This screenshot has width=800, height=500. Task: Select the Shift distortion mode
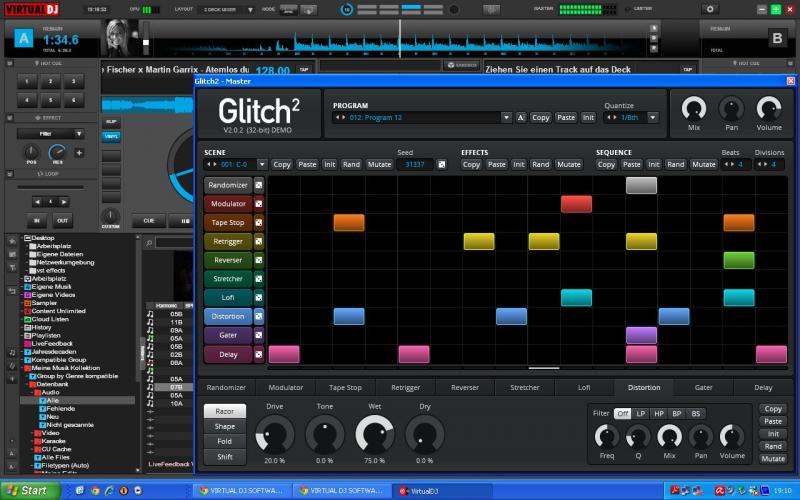point(224,457)
